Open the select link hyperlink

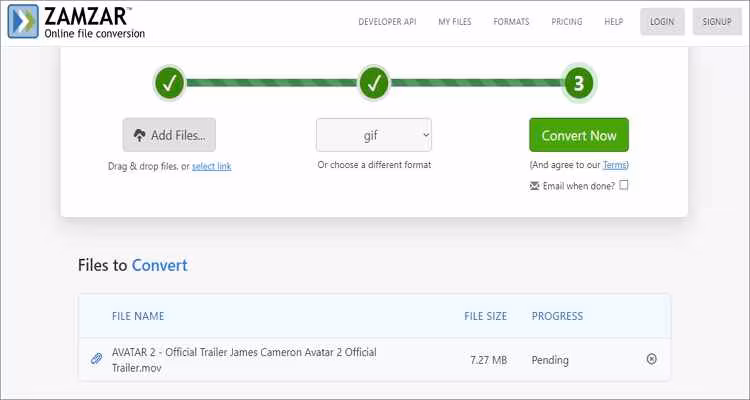tap(211, 166)
